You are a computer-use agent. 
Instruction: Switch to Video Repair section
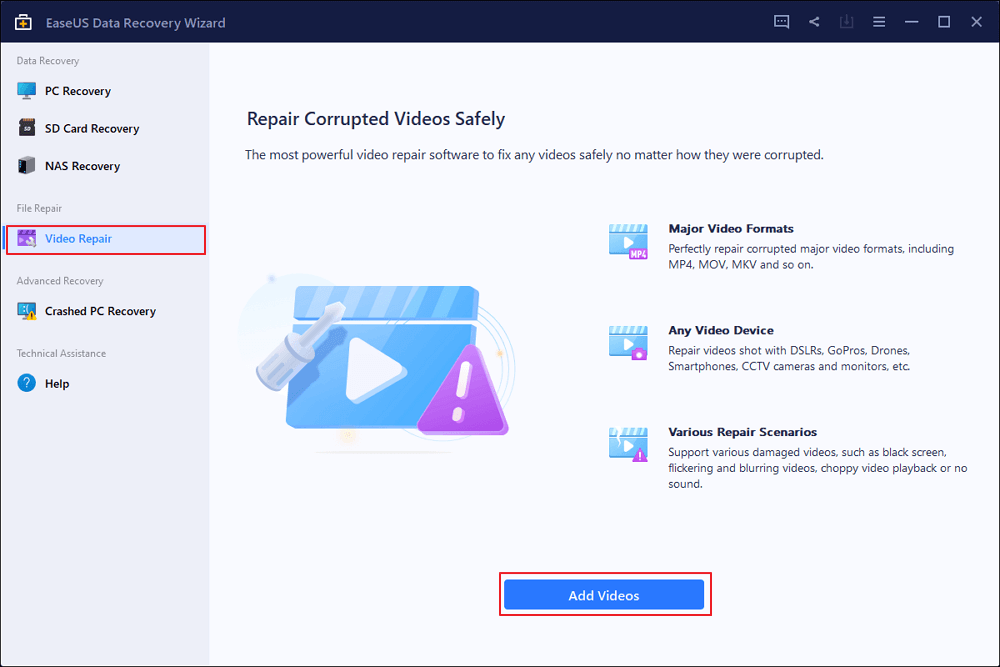[105, 239]
